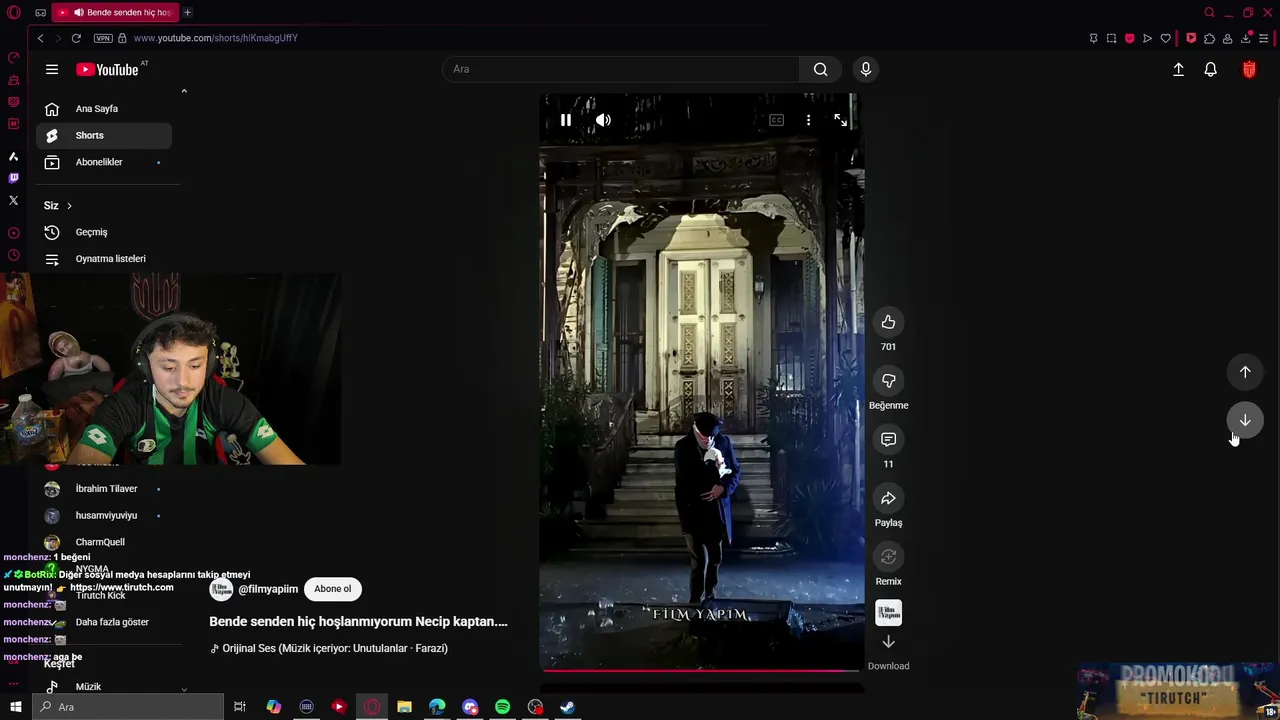Open the YouTube upload/create icon
Image resolution: width=1280 pixels, height=720 pixels.
click(x=1178, y=69)
